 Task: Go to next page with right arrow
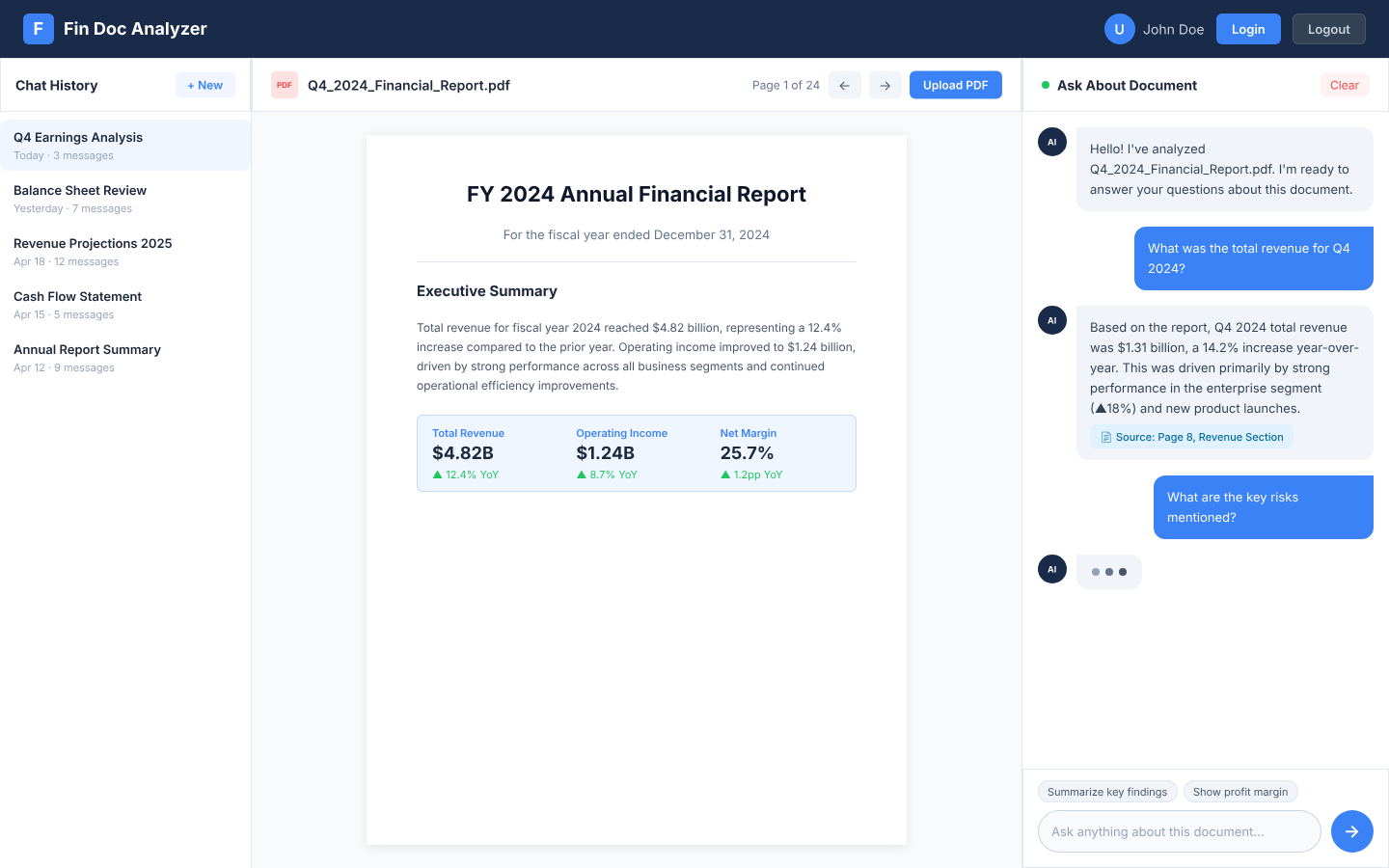(x=885, y=85)
